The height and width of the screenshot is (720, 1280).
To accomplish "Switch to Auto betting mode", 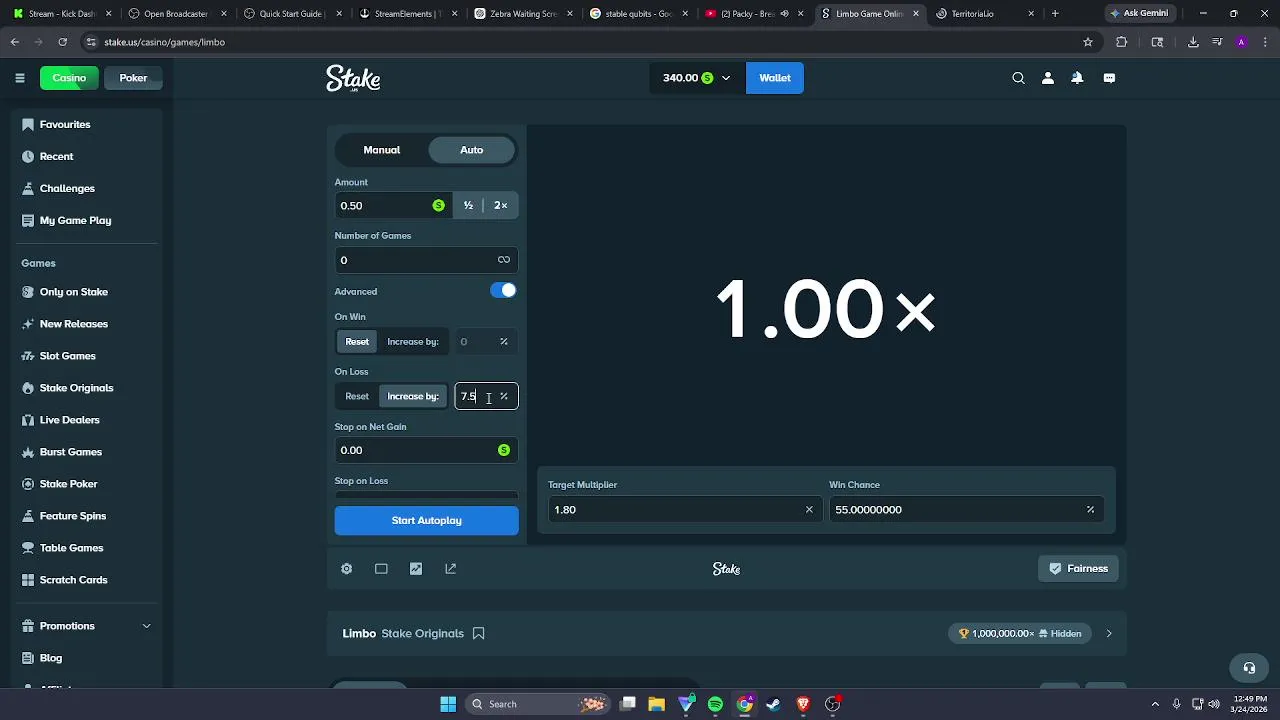I will (472, 150).
